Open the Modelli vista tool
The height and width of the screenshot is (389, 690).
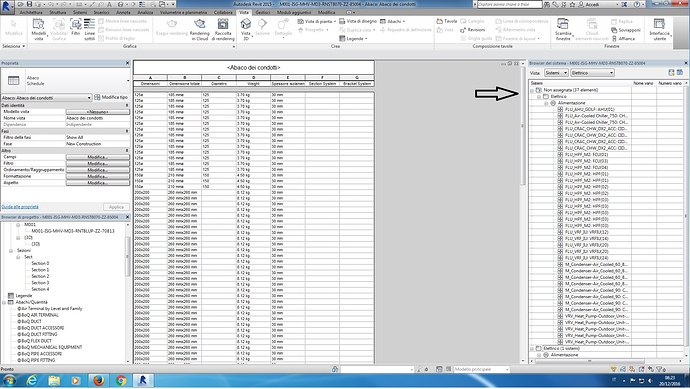click(x=39, y=29)
